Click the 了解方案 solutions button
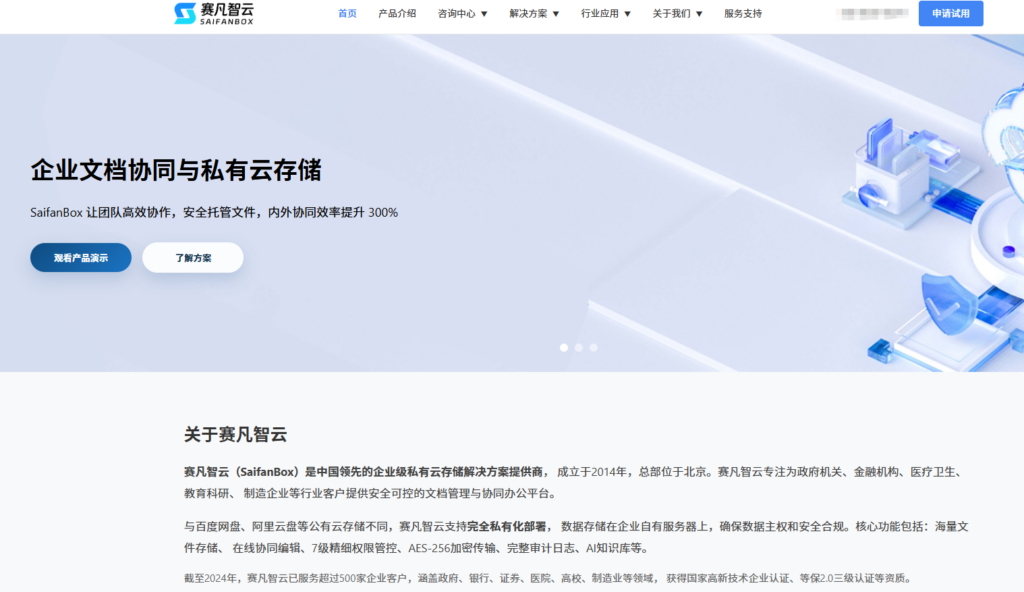The height and width of the screenshot is (592, 1024). pyautogui.click(x=192, y=257)
